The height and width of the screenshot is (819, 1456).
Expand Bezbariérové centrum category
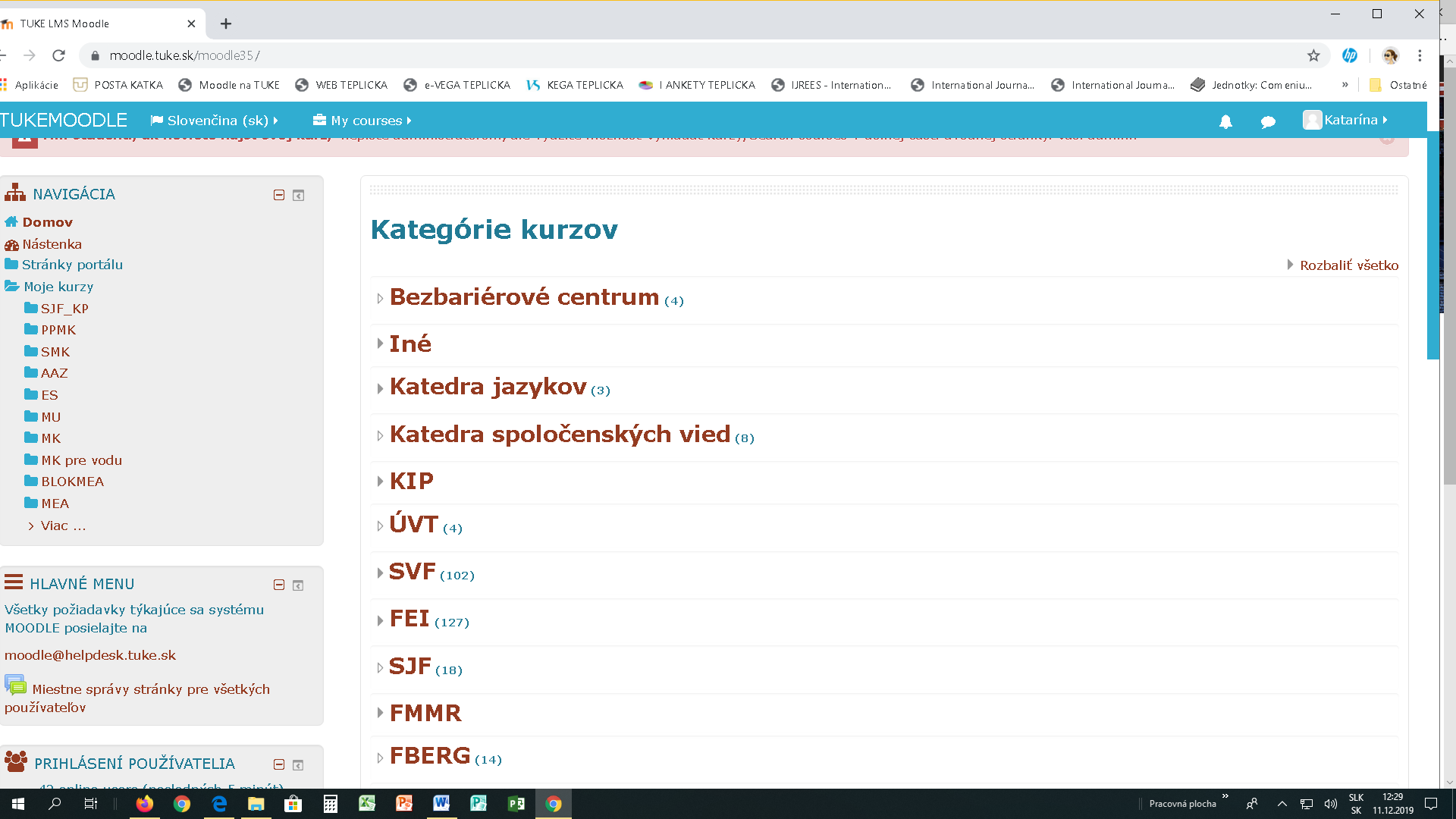[x=380, y=299]
